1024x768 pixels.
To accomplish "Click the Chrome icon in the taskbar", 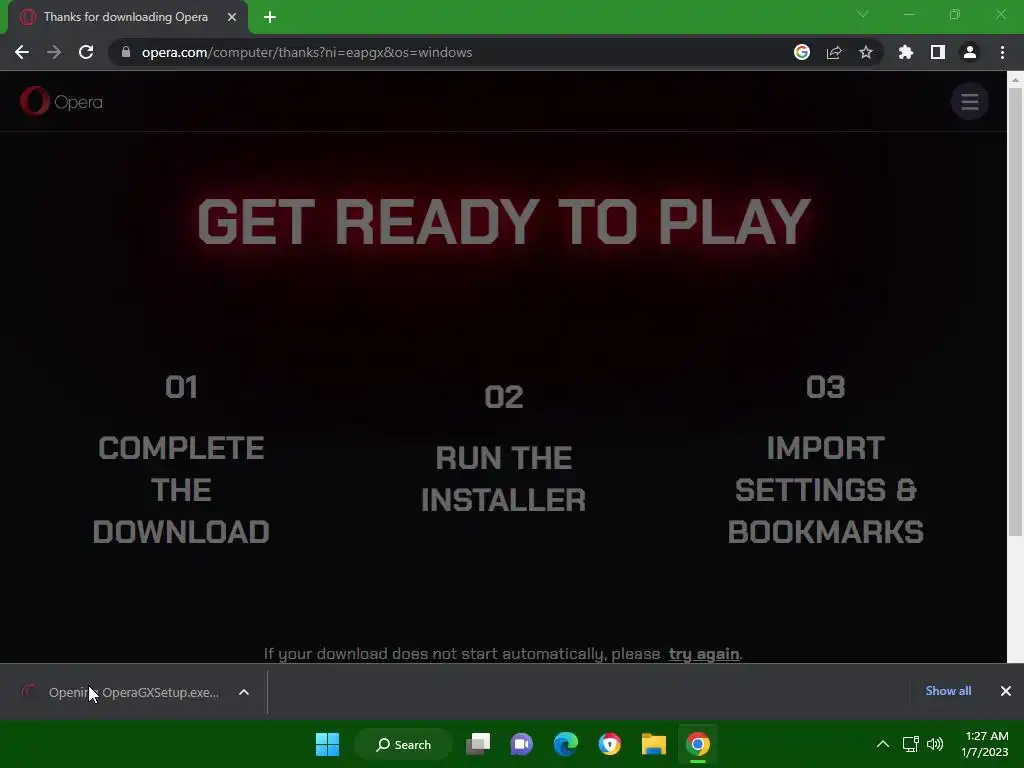I will coord(698,744).
